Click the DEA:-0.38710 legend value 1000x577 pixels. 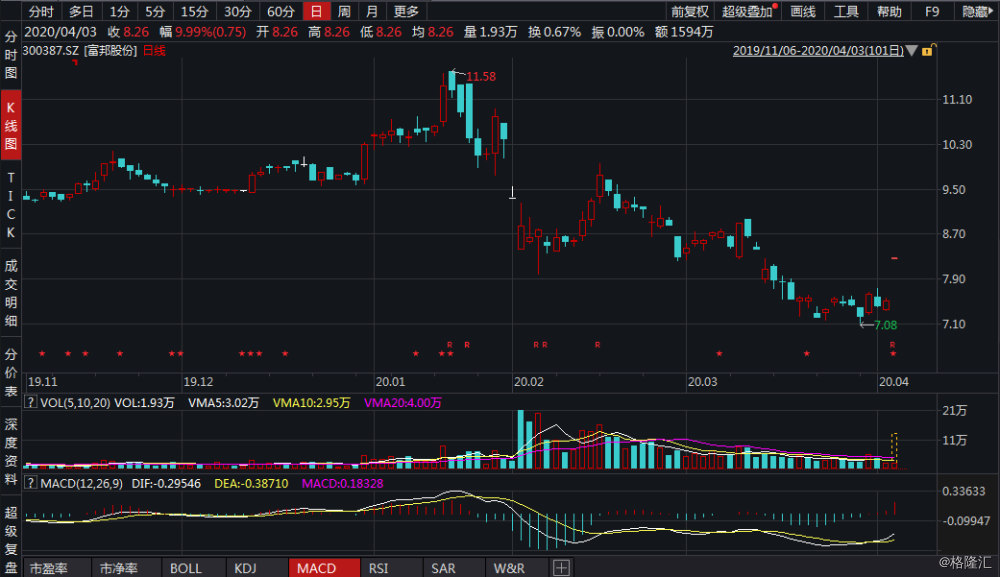pyautogui.click(x=251, y=484)
